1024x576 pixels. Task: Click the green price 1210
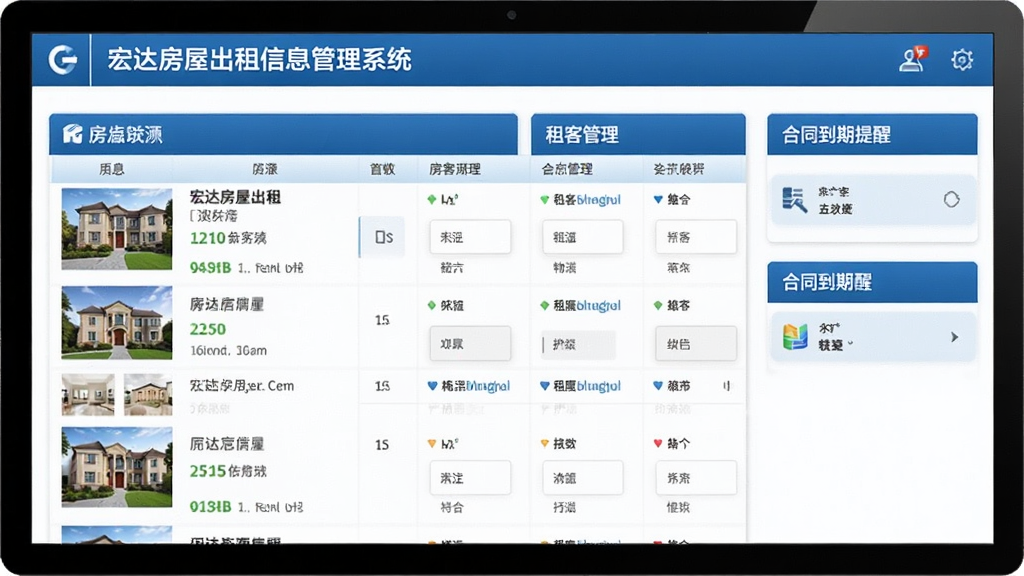coord(208,238)
